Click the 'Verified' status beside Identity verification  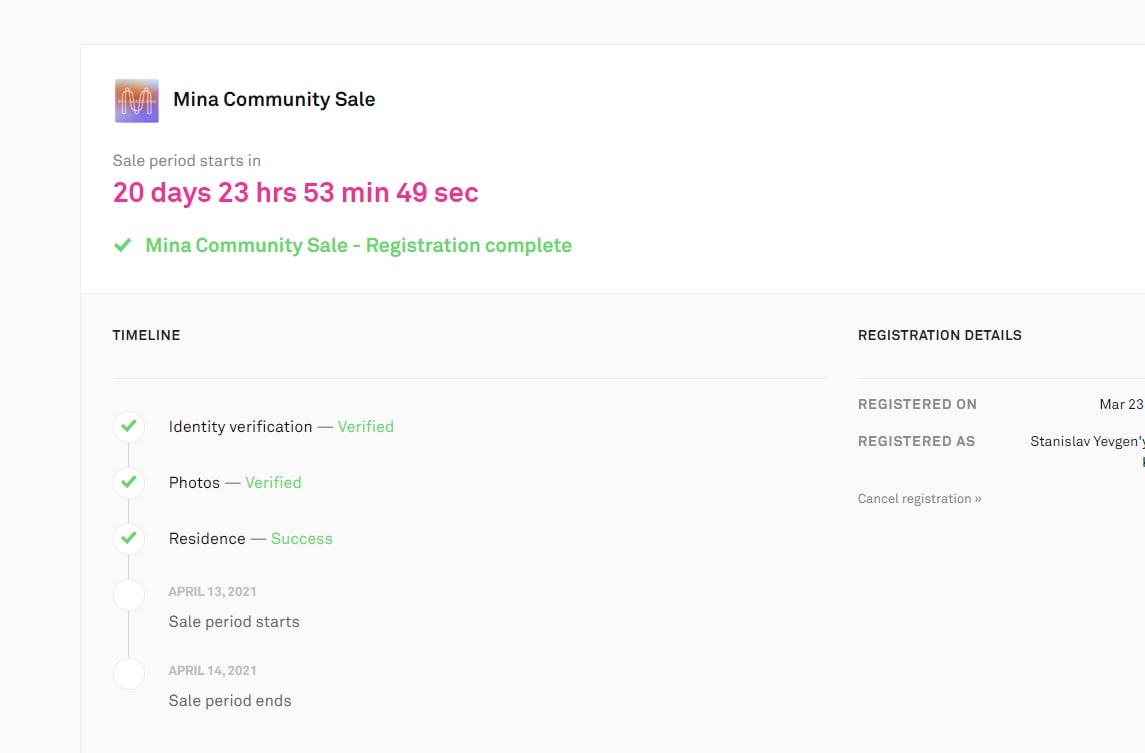tap(365, 427)
